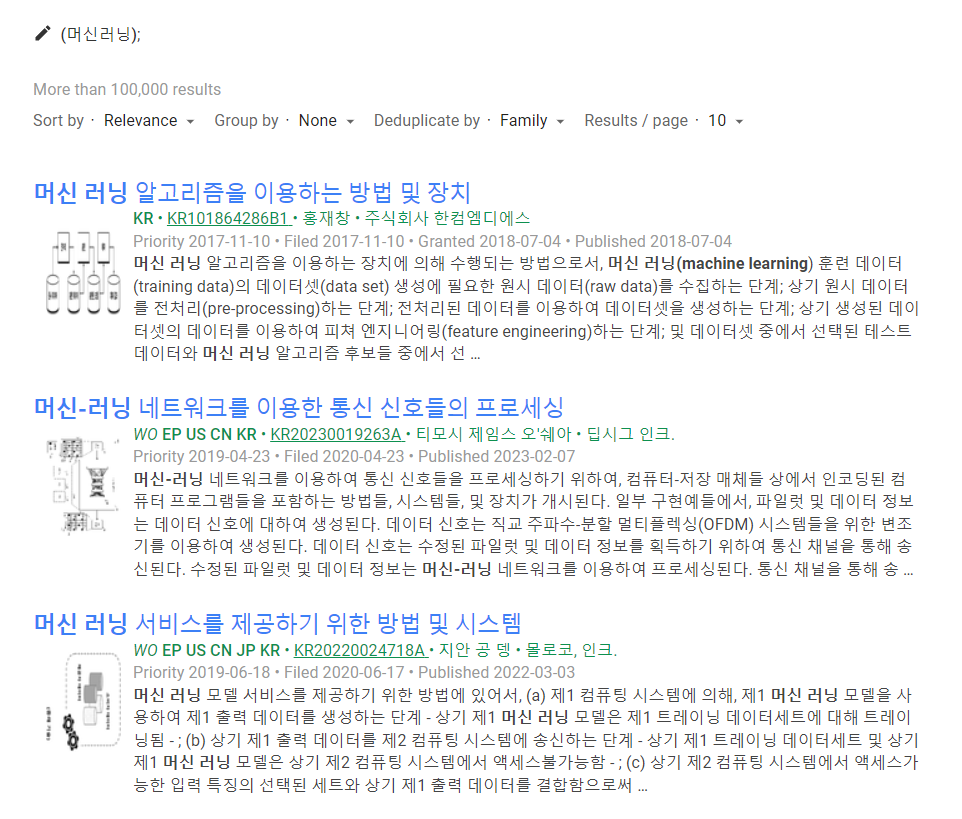Click inventor name 티모시 제임스 오'쉐아
Screen dimensions: 962x819
[x=494, y=434]
